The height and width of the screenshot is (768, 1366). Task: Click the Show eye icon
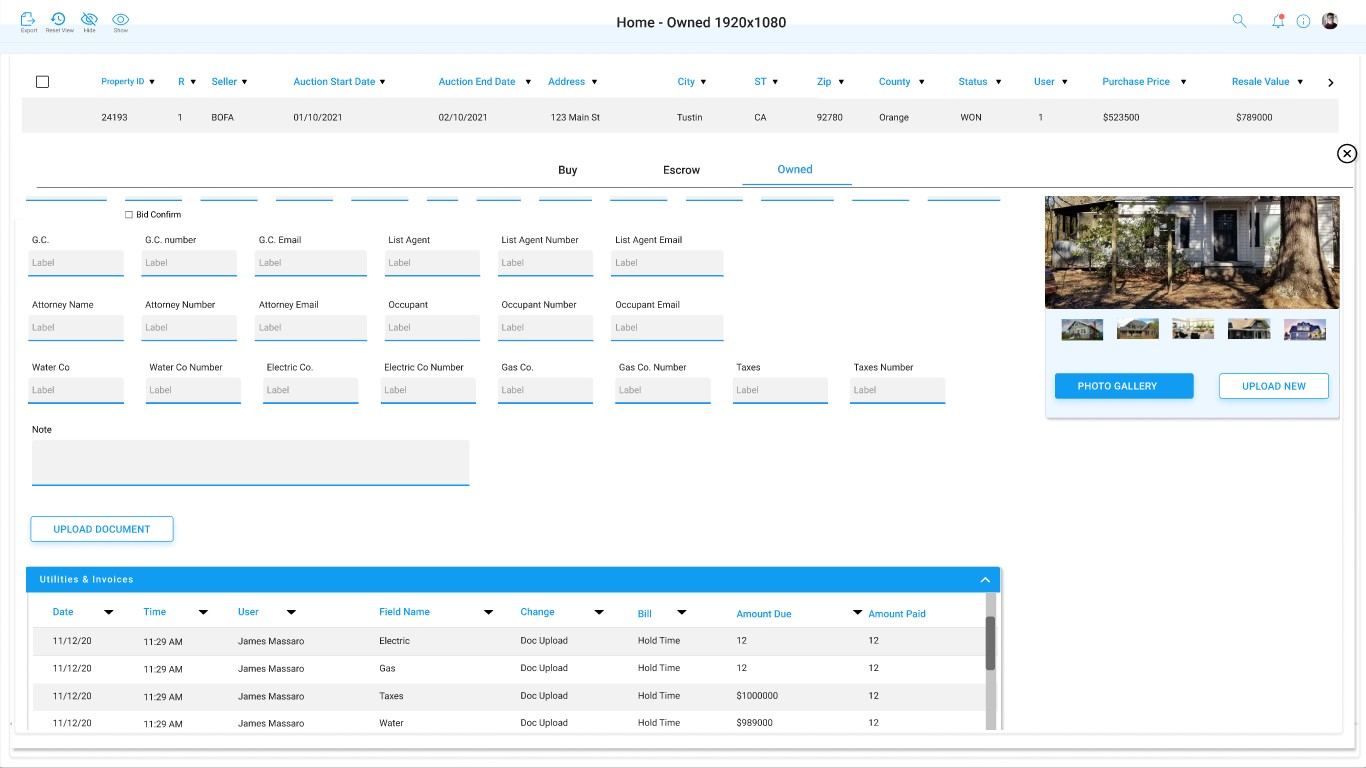click(x=121, y=19)
